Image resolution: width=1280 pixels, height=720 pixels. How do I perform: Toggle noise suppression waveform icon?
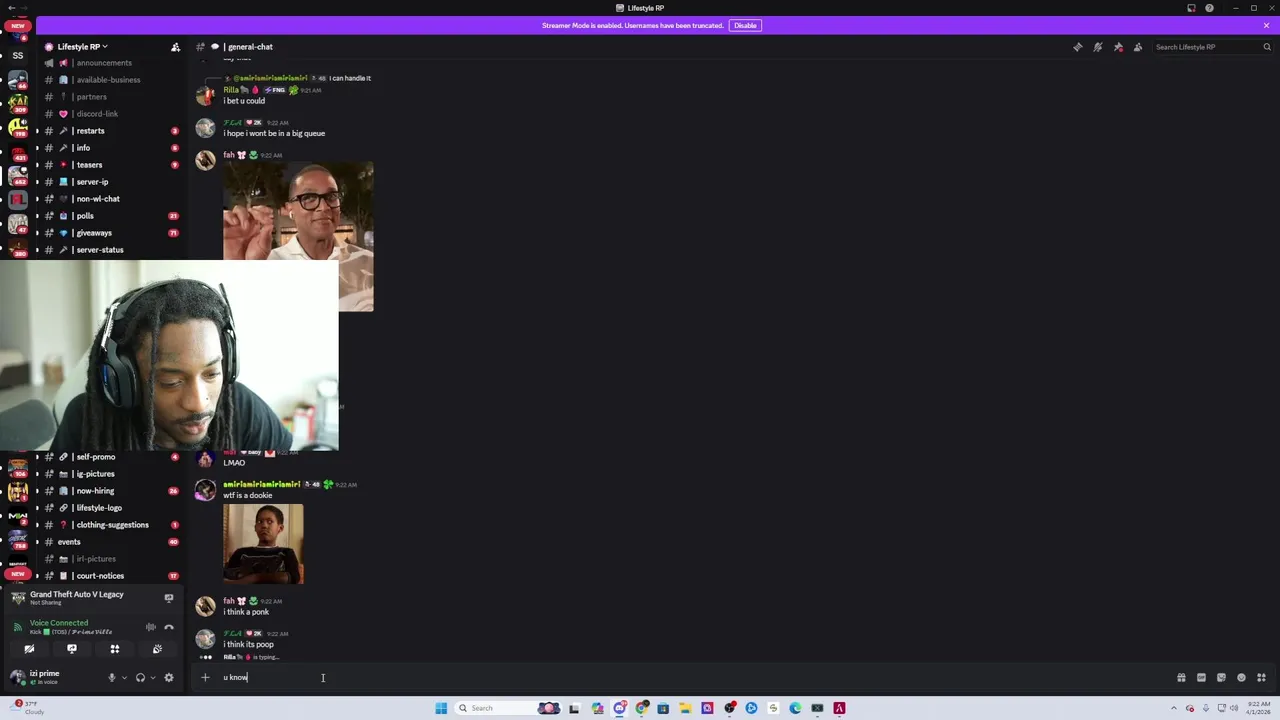click(x=151, y=627)
